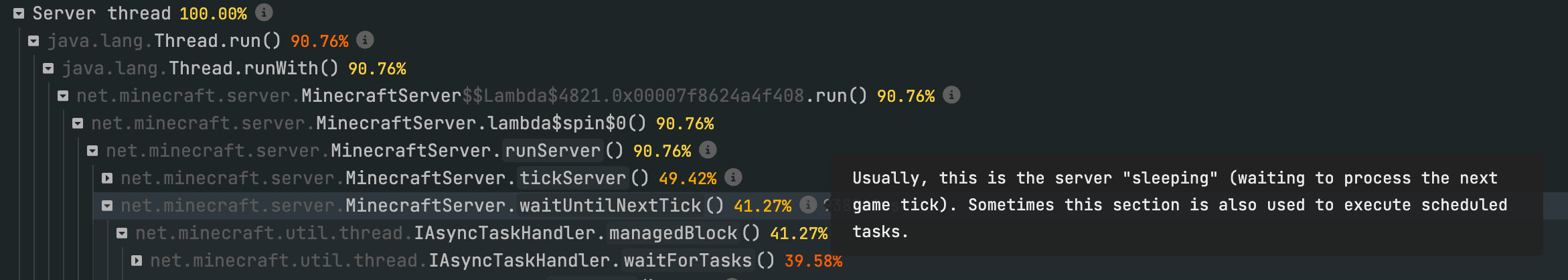Collapse the lambda$spin$0() node
Screen dimensions: 1568x280
[78, 123]
